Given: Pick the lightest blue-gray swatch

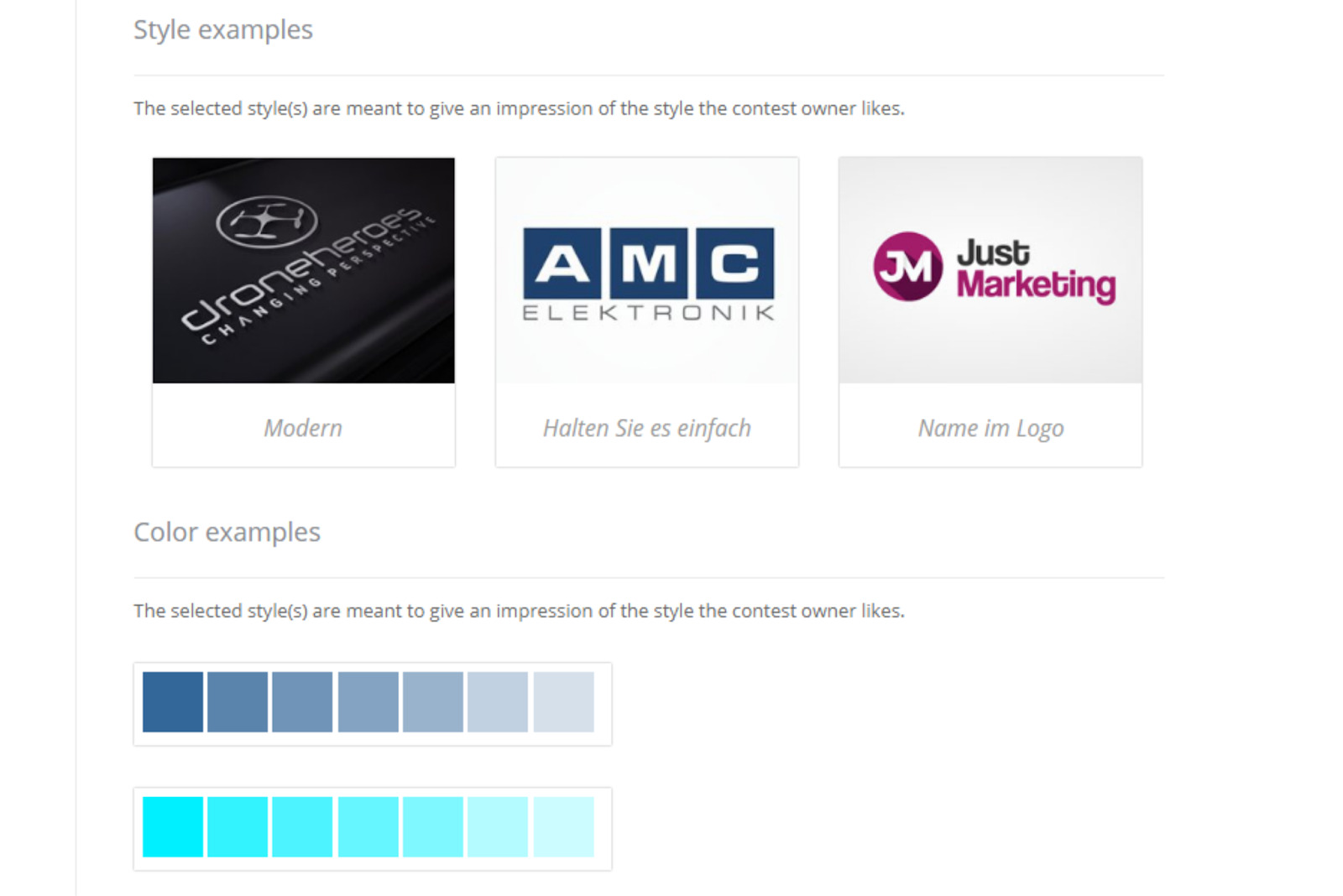Looking at the screenshot, I should (563, 702).
